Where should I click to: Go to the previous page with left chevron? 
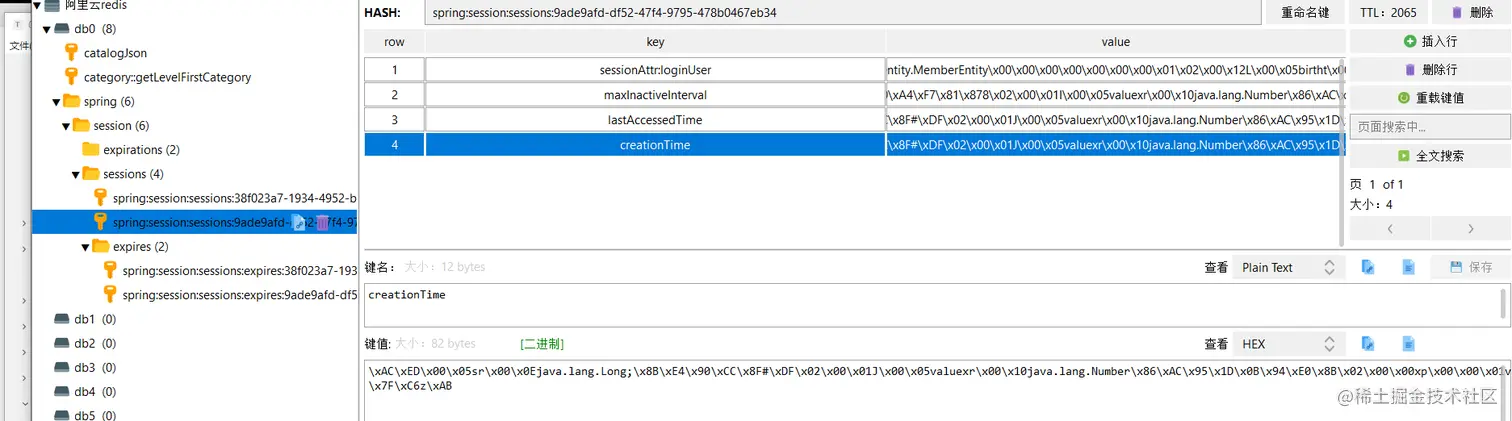tap(1389, 229)
